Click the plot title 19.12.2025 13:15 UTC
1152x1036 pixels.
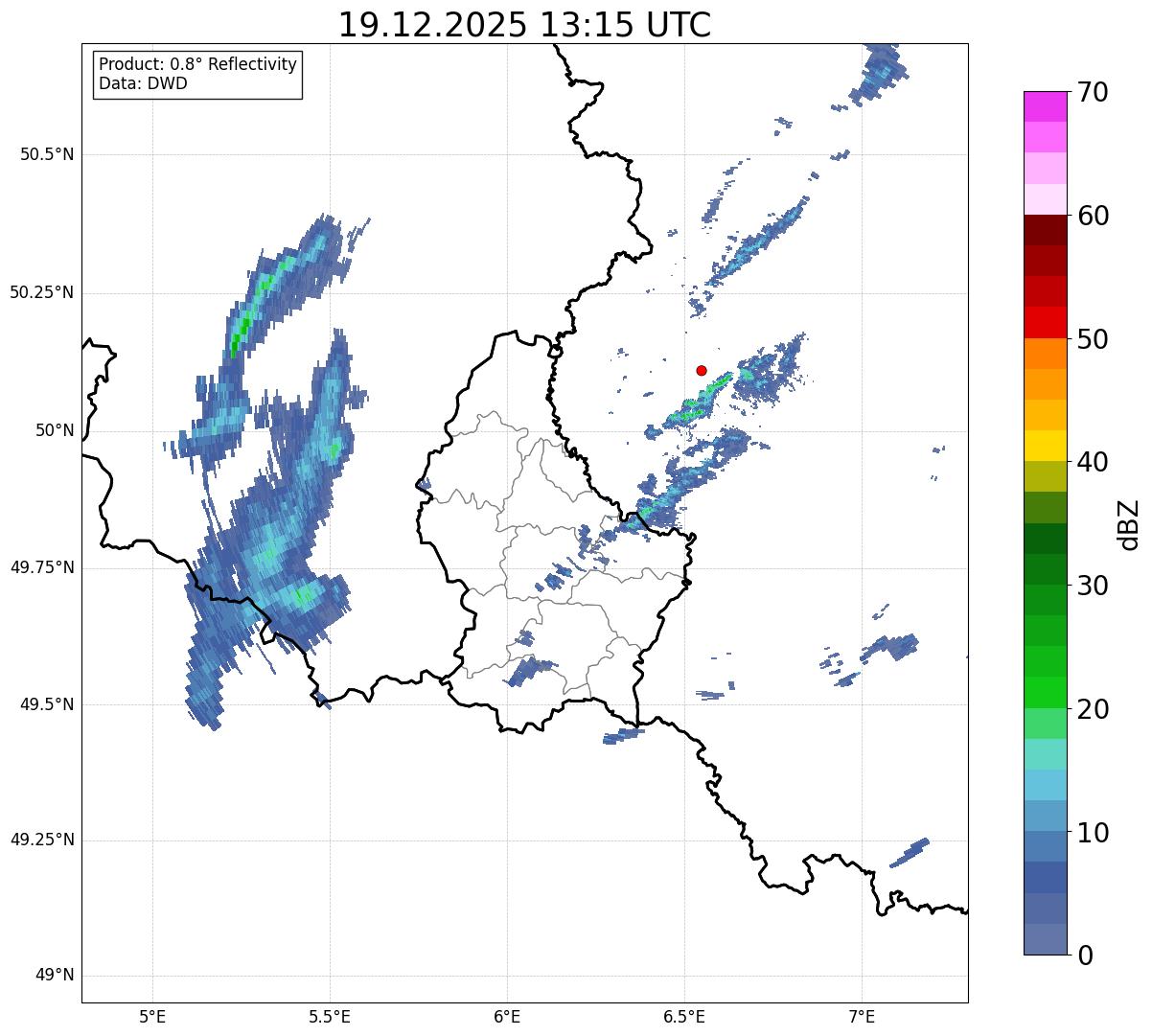[525, 24]
